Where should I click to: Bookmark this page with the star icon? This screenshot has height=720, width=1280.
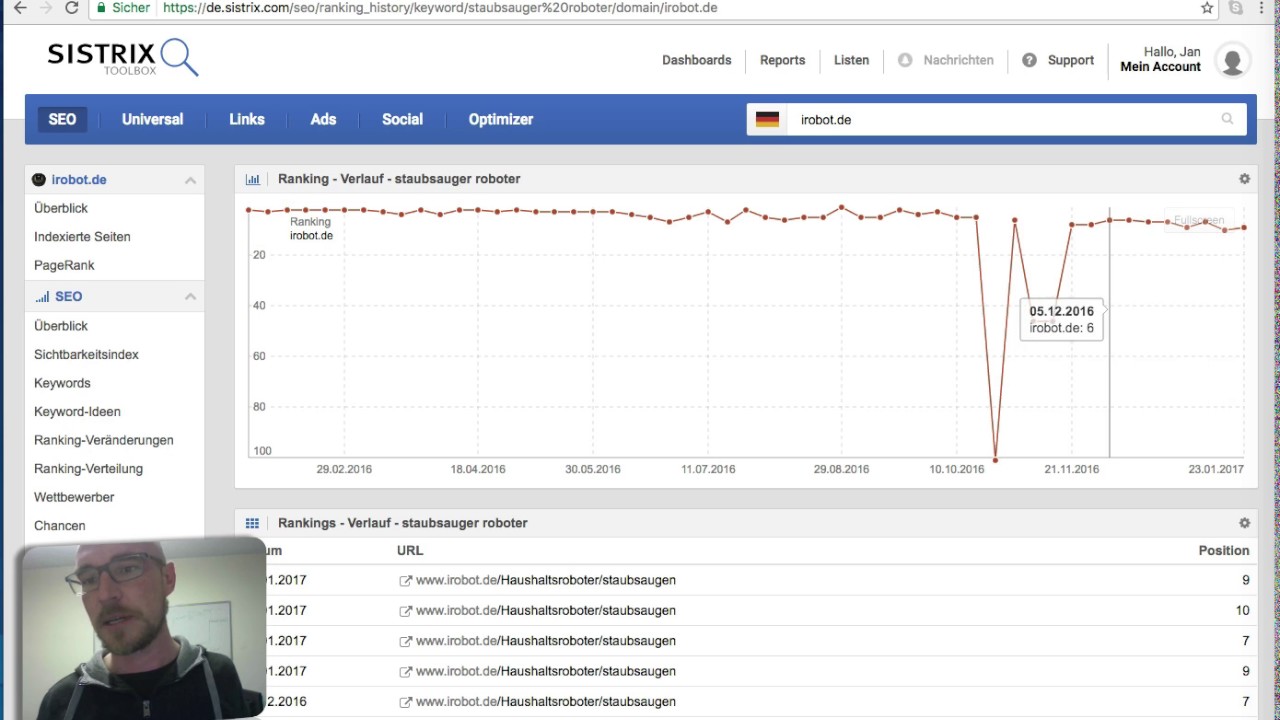click(1207, 8)
